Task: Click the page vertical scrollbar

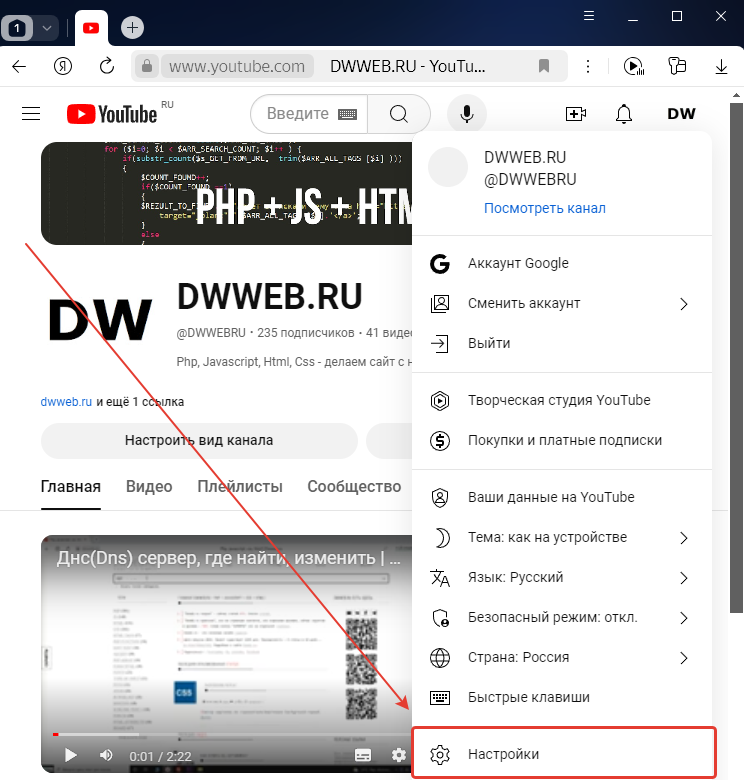Action: 736,358
